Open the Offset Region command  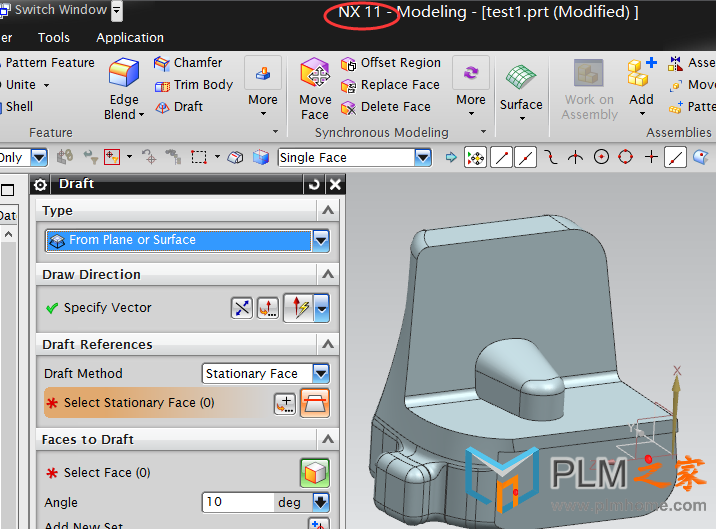(x=391, y=63)
